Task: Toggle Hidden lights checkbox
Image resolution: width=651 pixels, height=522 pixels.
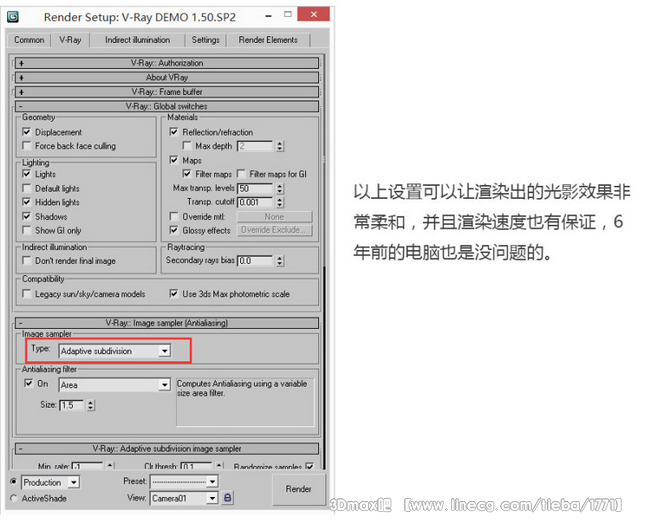Action: click(27, 202)
